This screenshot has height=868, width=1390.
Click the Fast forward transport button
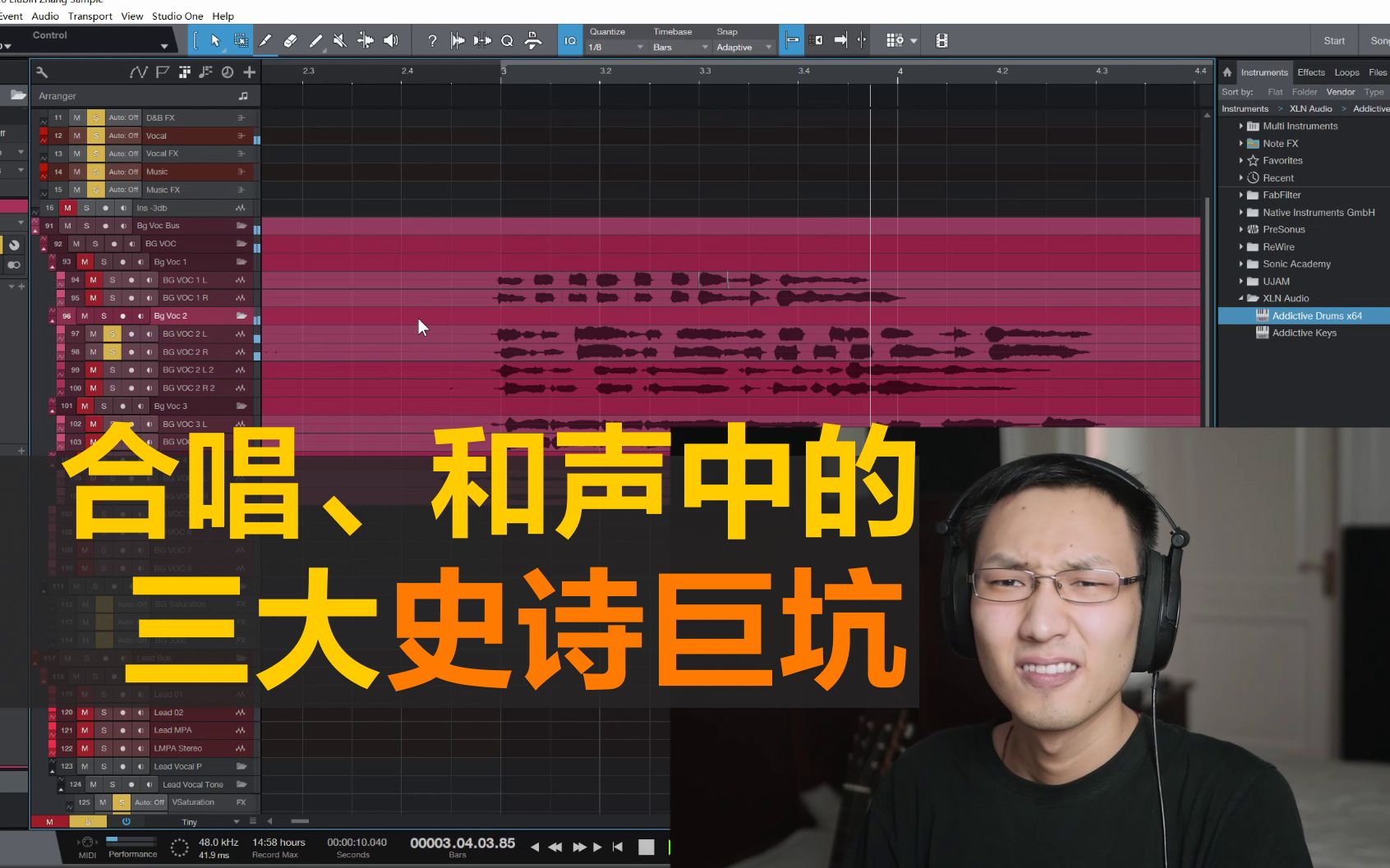click(579, 847)
